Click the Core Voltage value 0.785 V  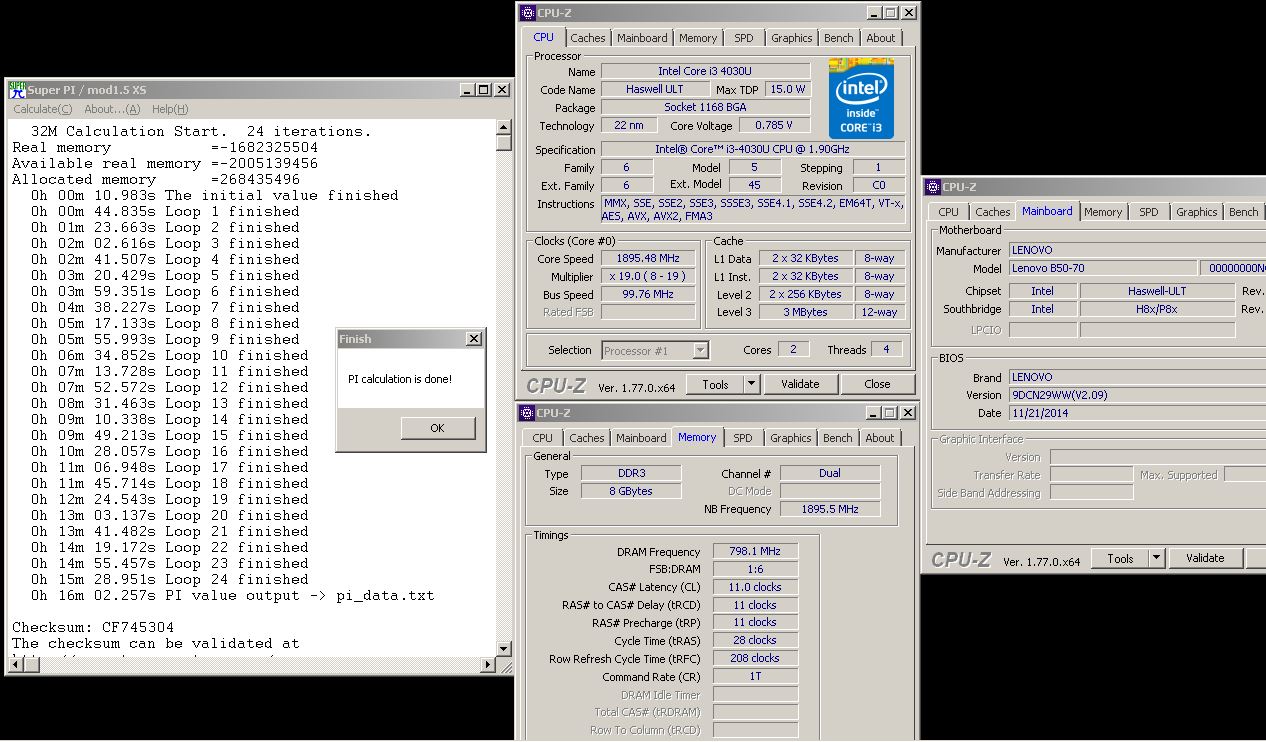774,125
